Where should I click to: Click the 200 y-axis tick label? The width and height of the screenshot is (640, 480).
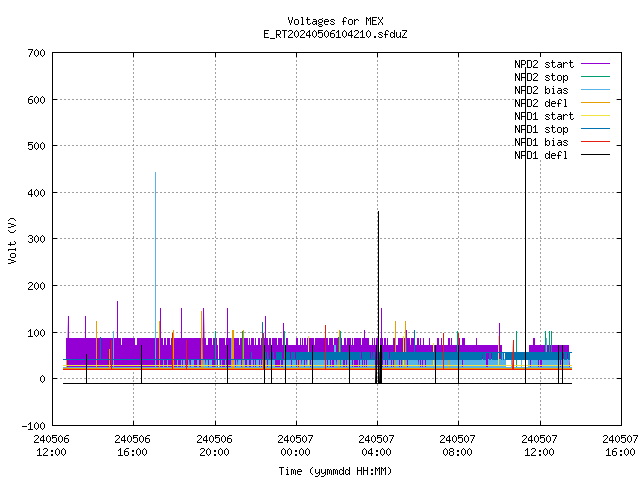tap(37, 286)
